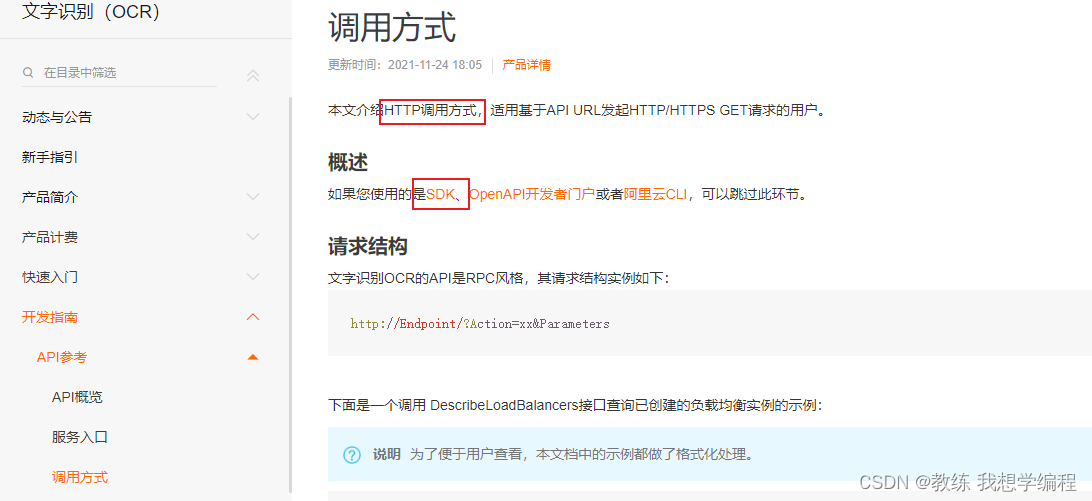Expand the 产品计费 chevron arrow

point(254,238)
